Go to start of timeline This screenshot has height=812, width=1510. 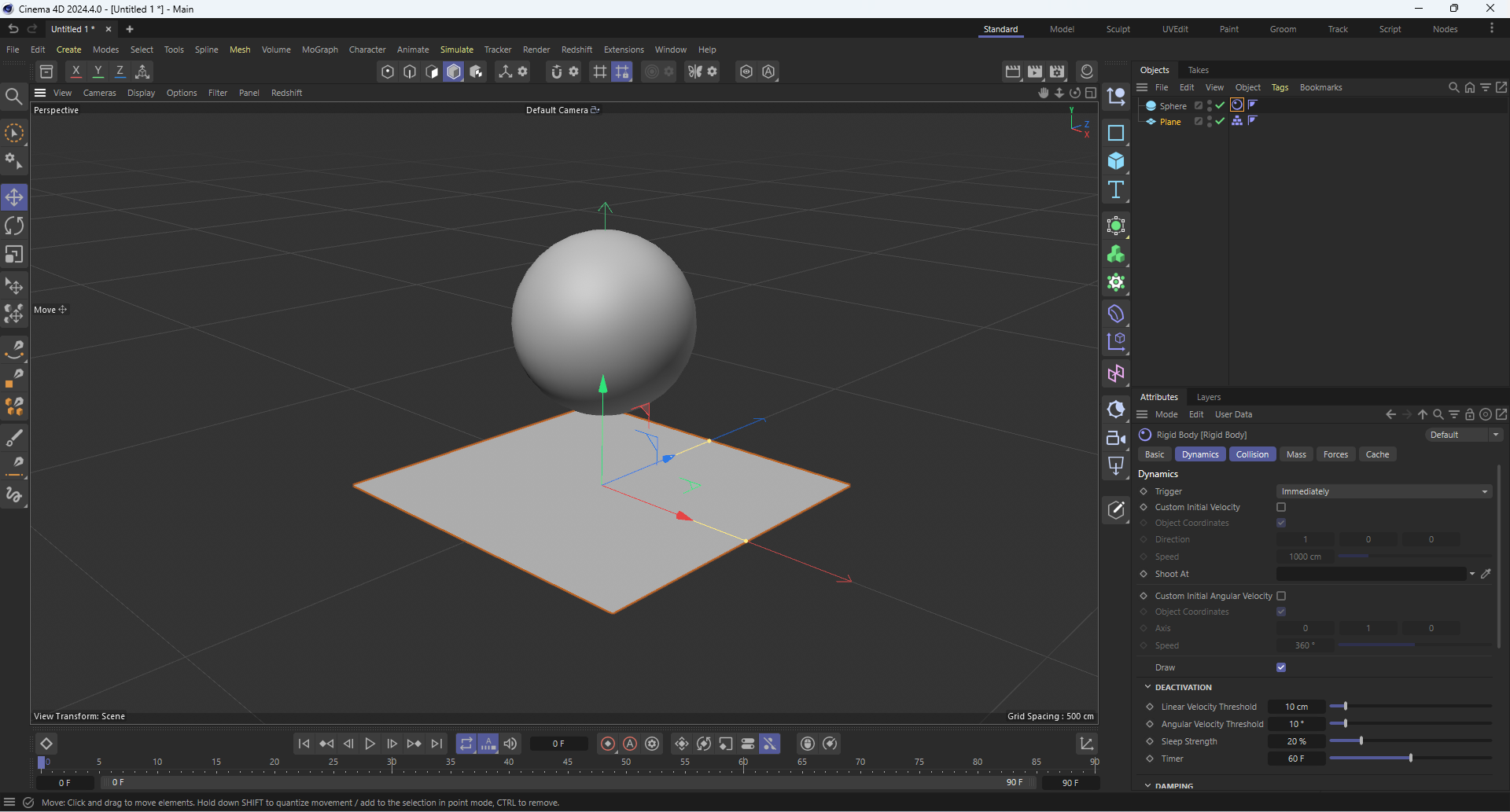[x=304, y=744]
